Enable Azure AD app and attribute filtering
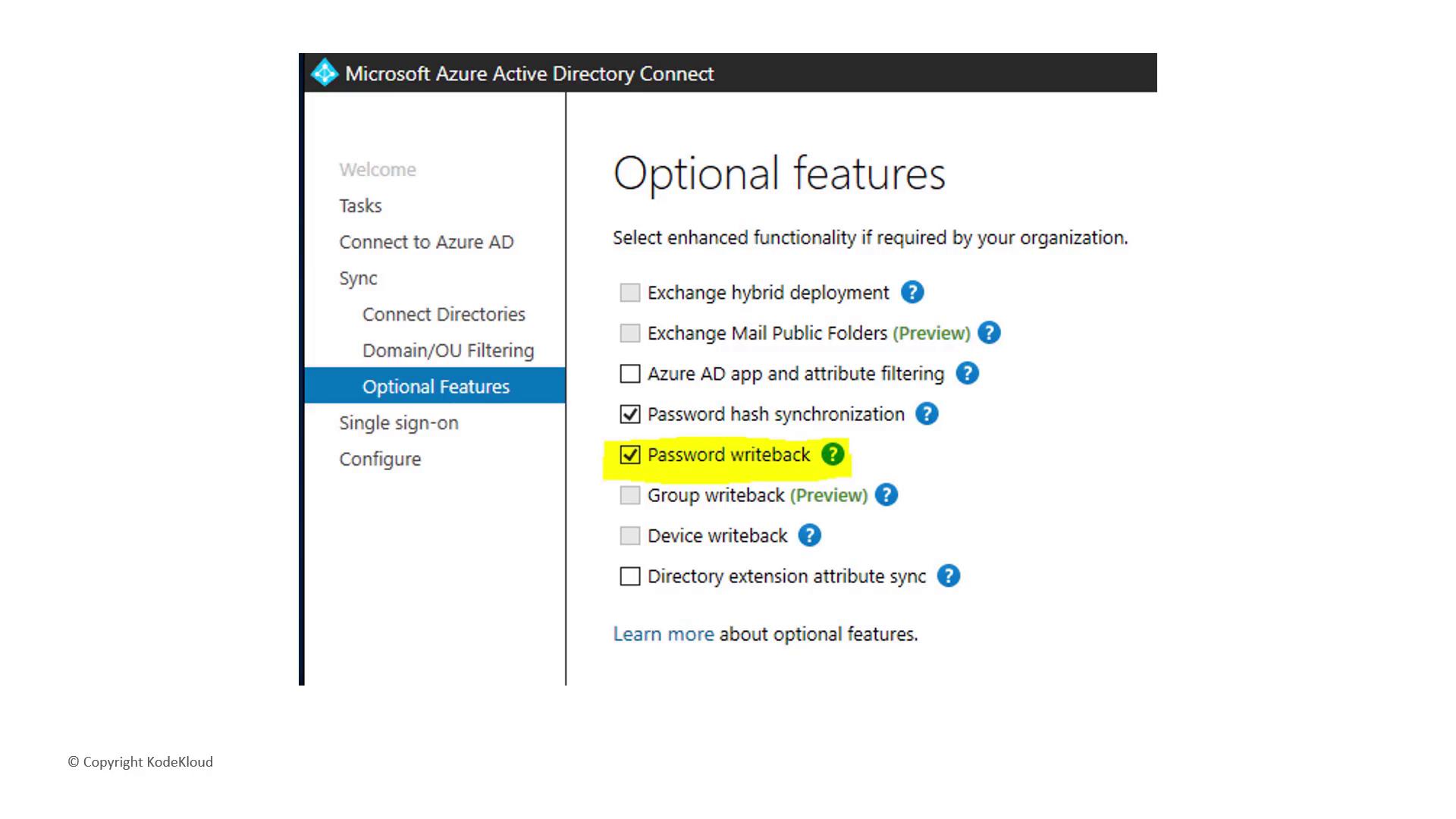Viewport: 1456px width, 819px height. (x=629, y=374)
